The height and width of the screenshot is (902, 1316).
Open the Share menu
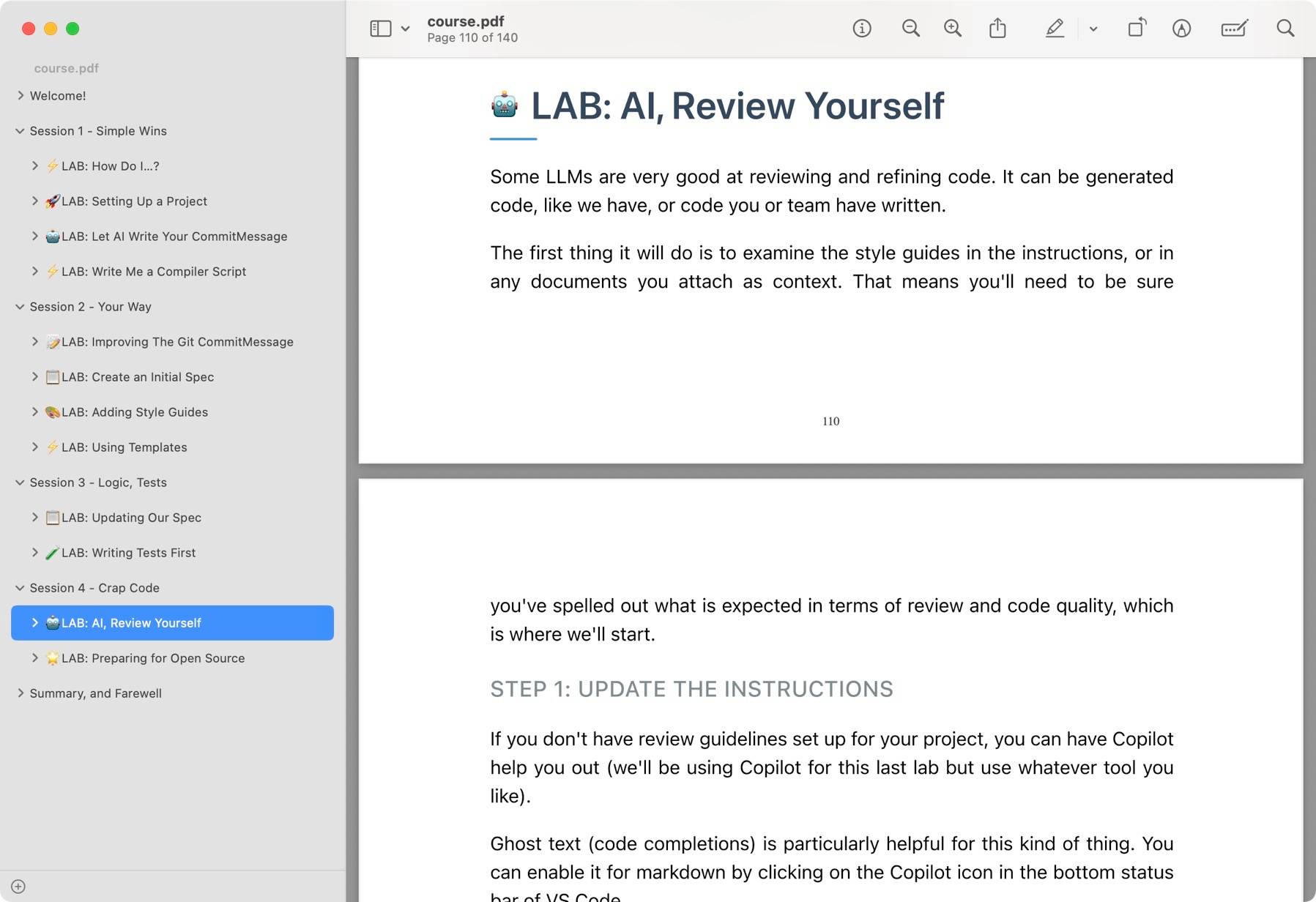click(x=997, y=29)
